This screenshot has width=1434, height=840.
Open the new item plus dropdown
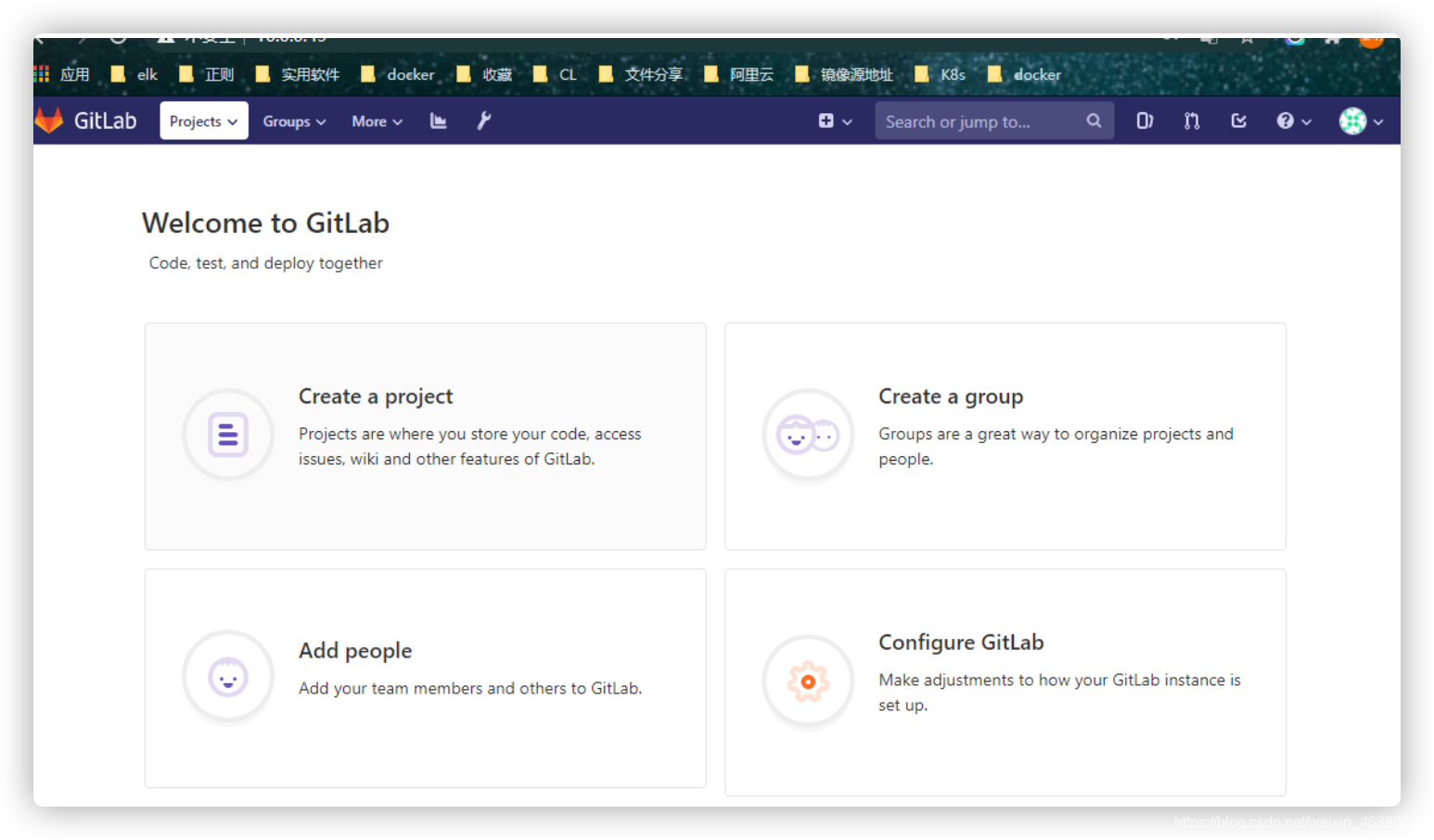coord(835,121)
